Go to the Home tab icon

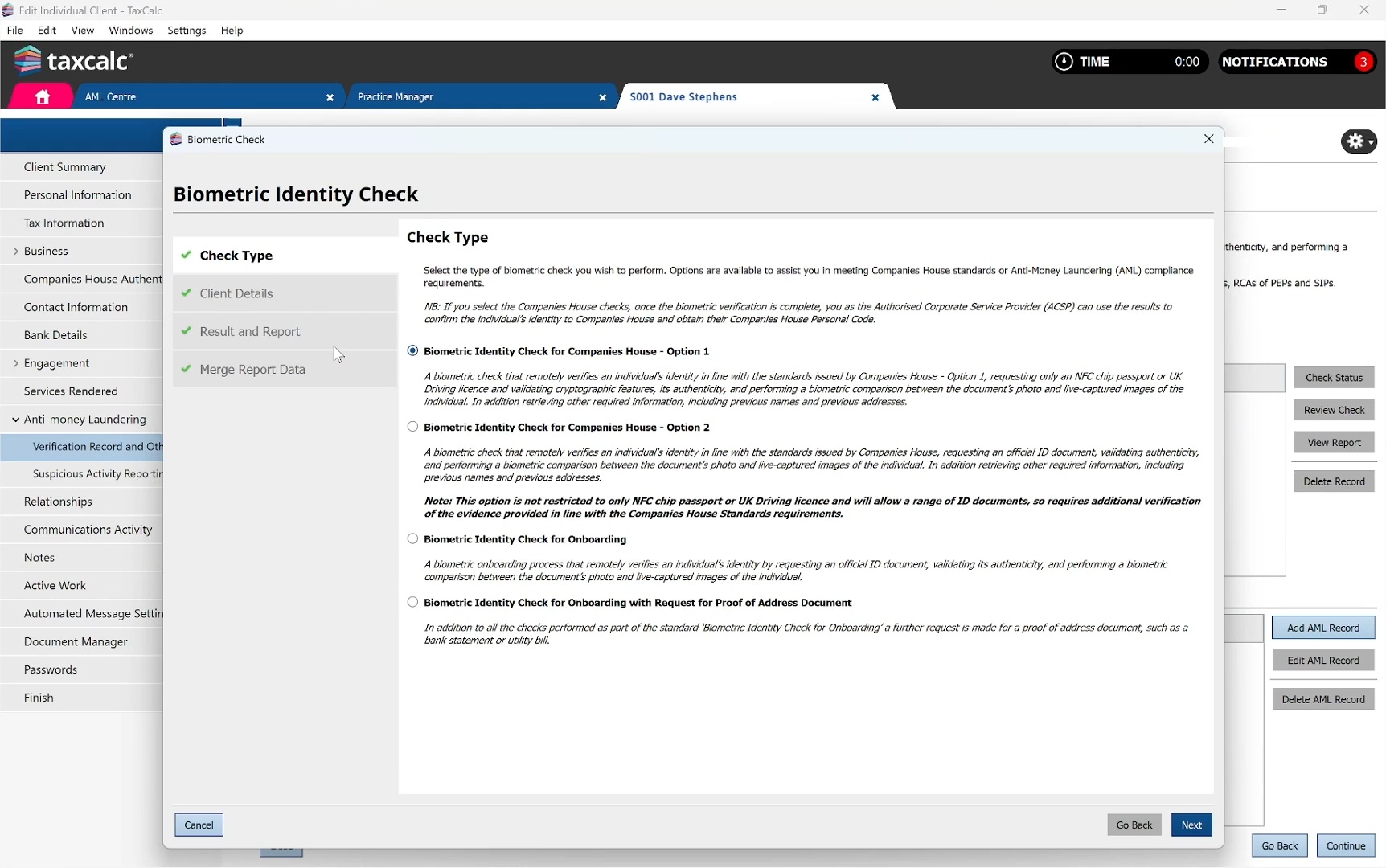[x=43, y=97]
